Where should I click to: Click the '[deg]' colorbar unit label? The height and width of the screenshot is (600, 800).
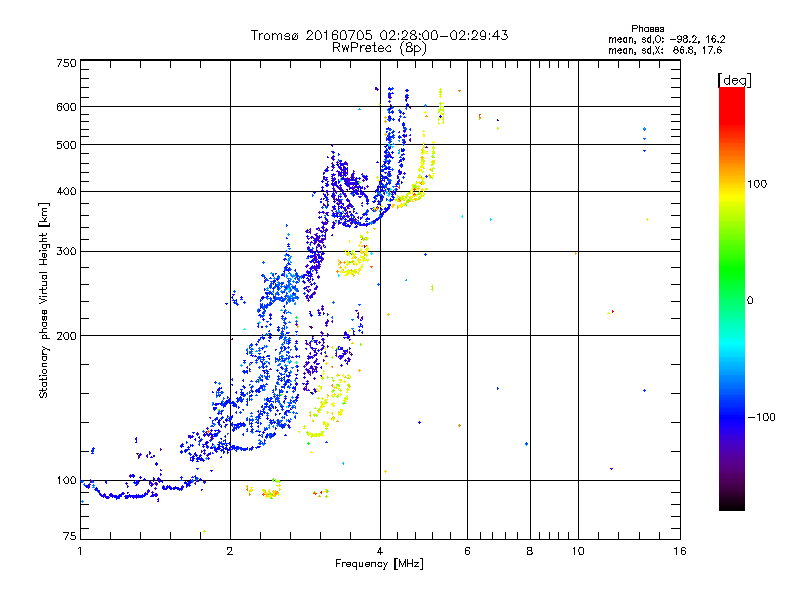point(734,80)
